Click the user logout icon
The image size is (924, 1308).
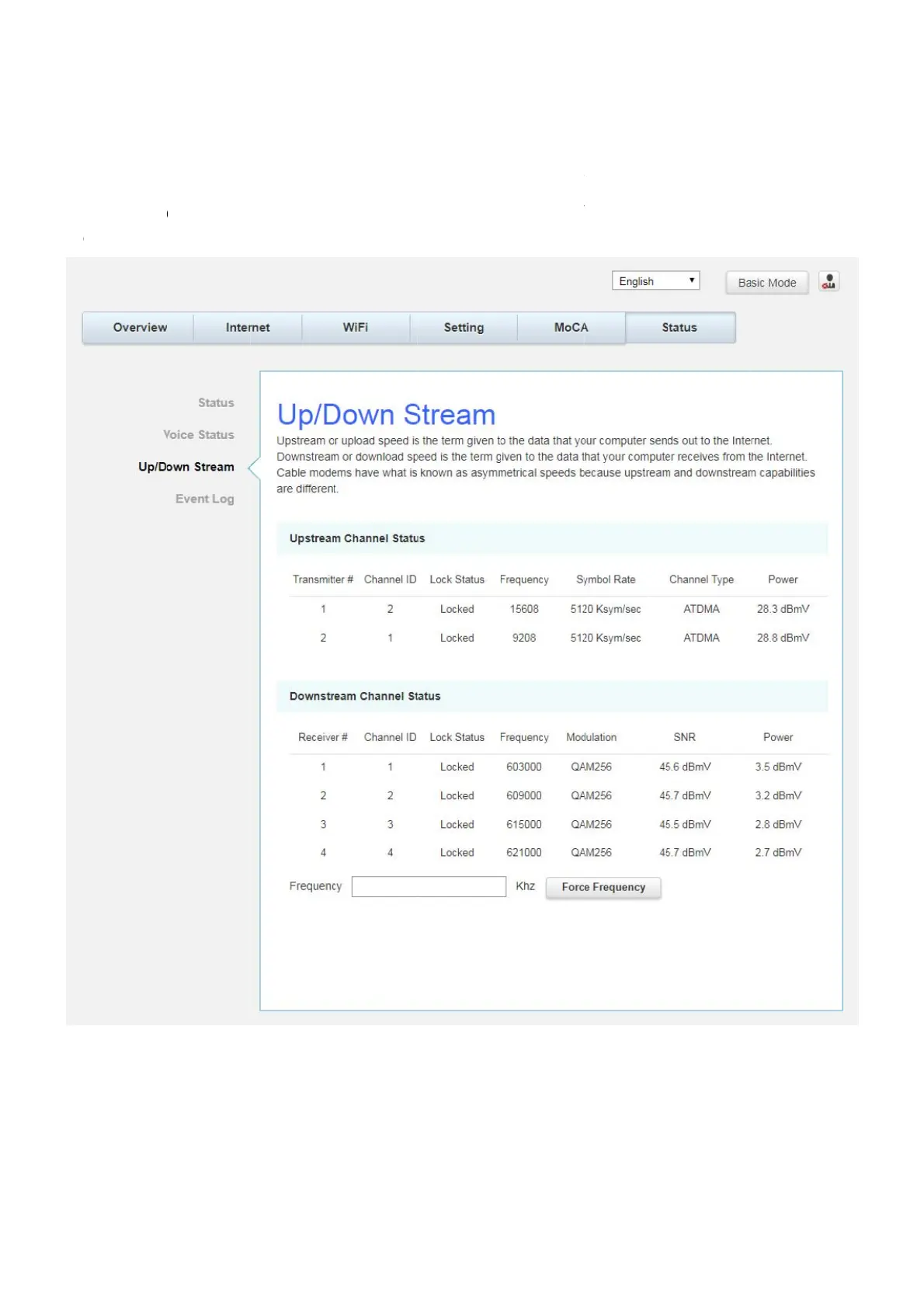828,281
